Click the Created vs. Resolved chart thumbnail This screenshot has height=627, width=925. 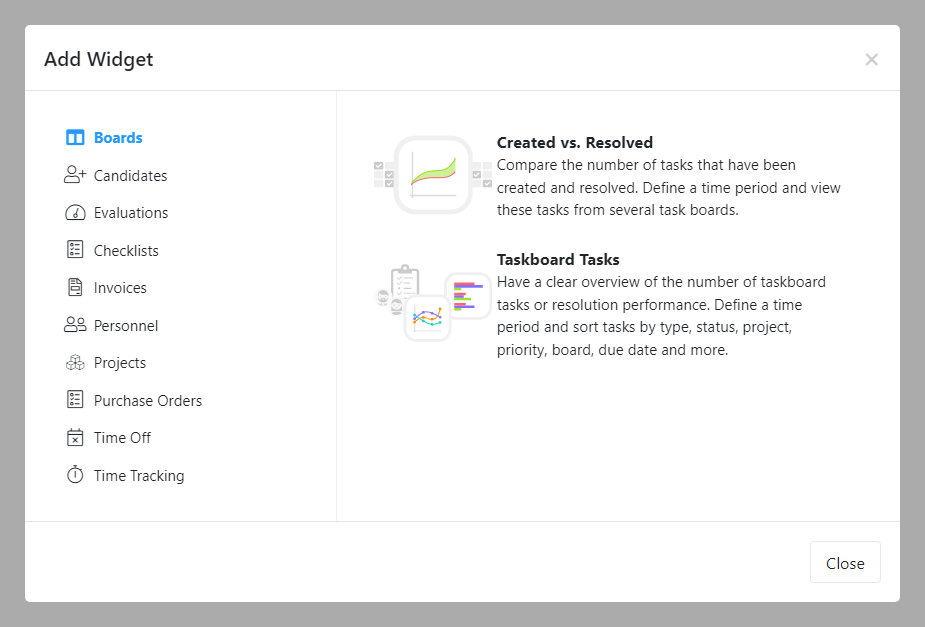point(432,174)
